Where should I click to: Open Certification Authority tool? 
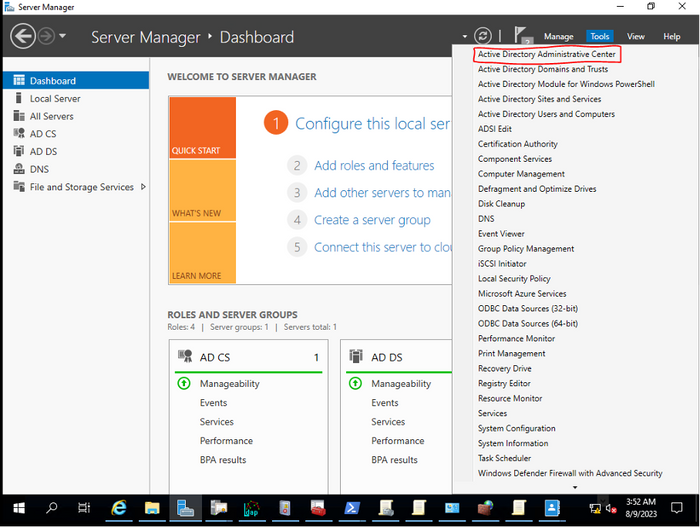(517, 144)
